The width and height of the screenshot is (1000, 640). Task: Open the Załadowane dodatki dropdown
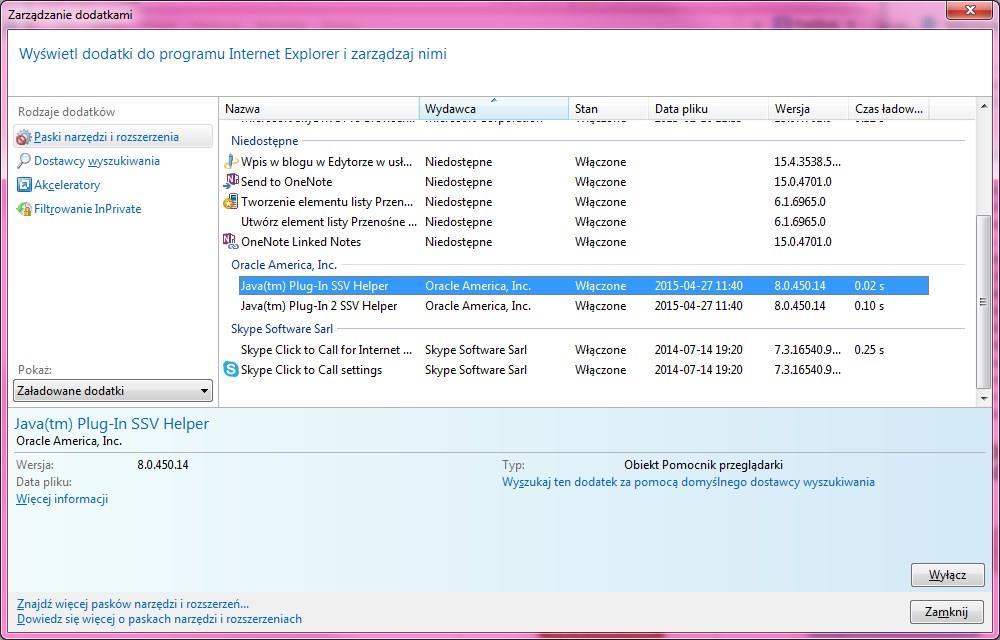coord(113,391)
